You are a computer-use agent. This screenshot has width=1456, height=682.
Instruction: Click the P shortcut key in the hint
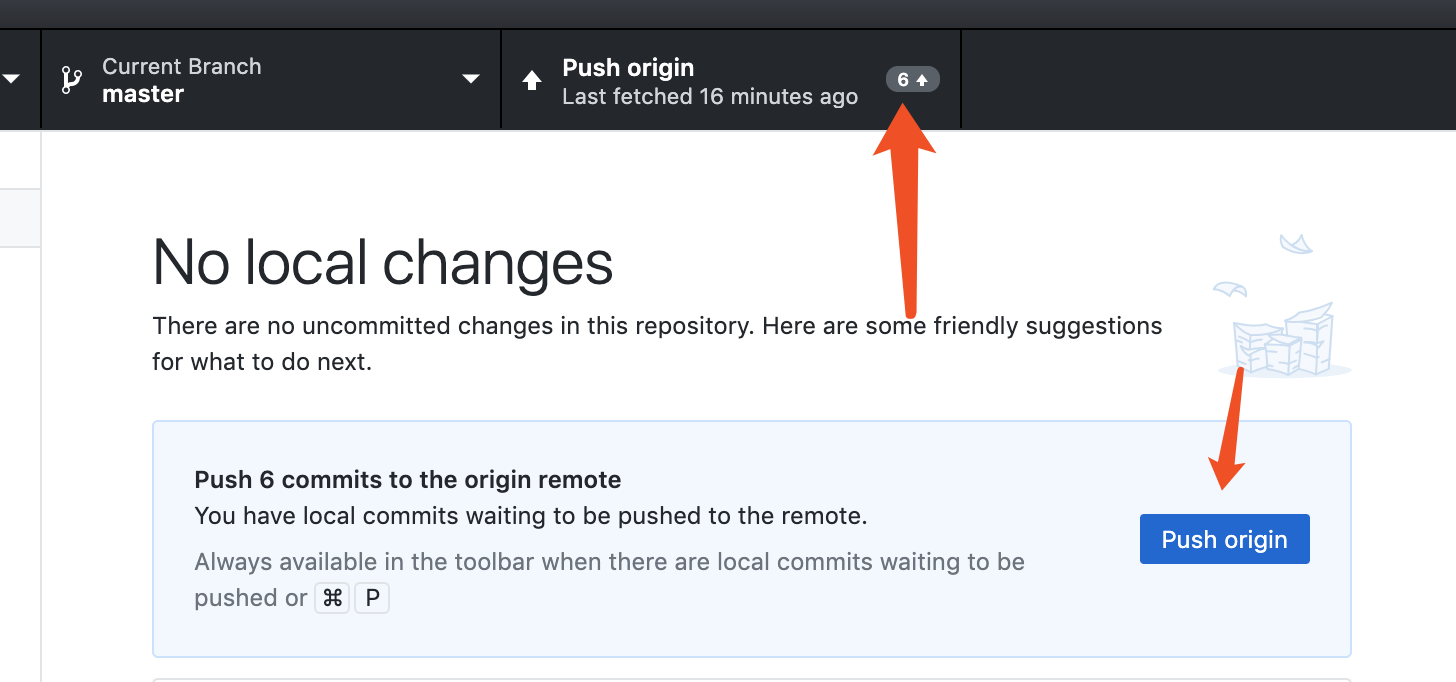click(x=372, y=598)
